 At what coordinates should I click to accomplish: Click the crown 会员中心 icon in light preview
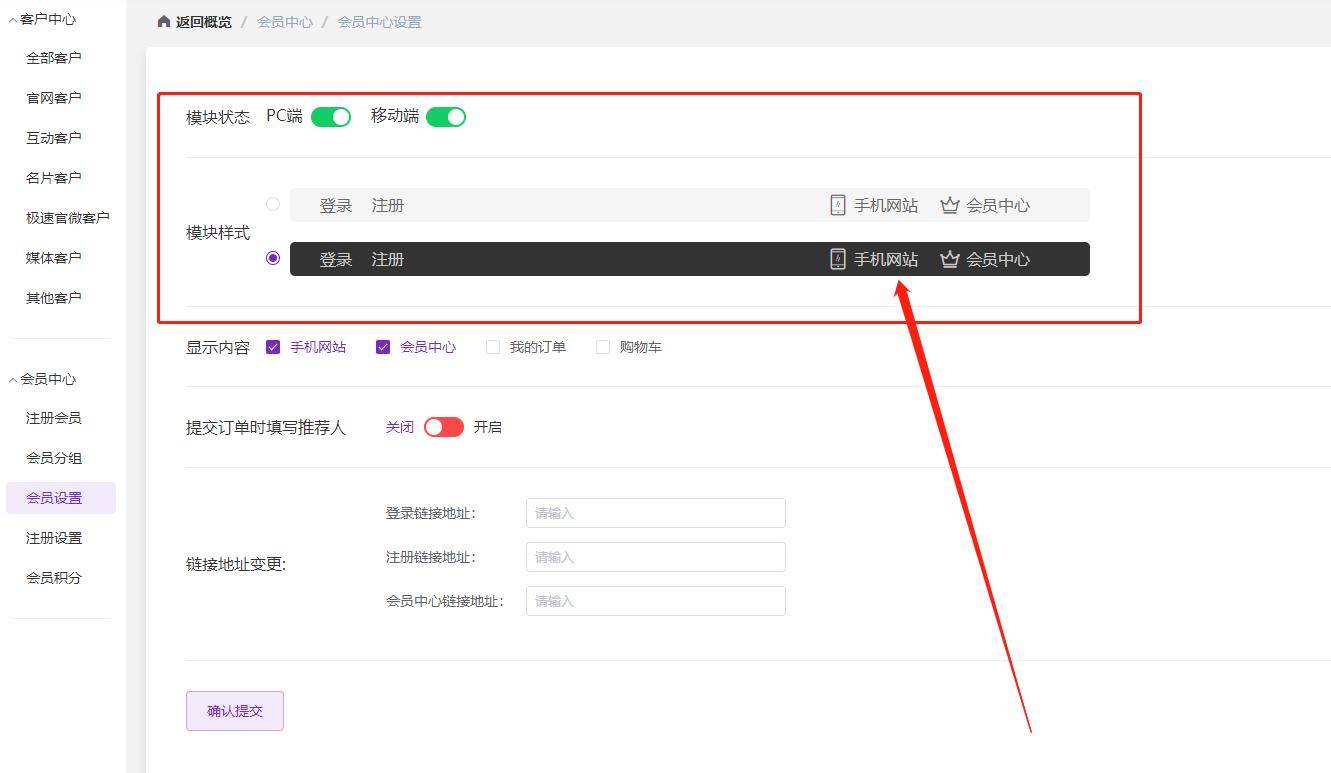948,205
